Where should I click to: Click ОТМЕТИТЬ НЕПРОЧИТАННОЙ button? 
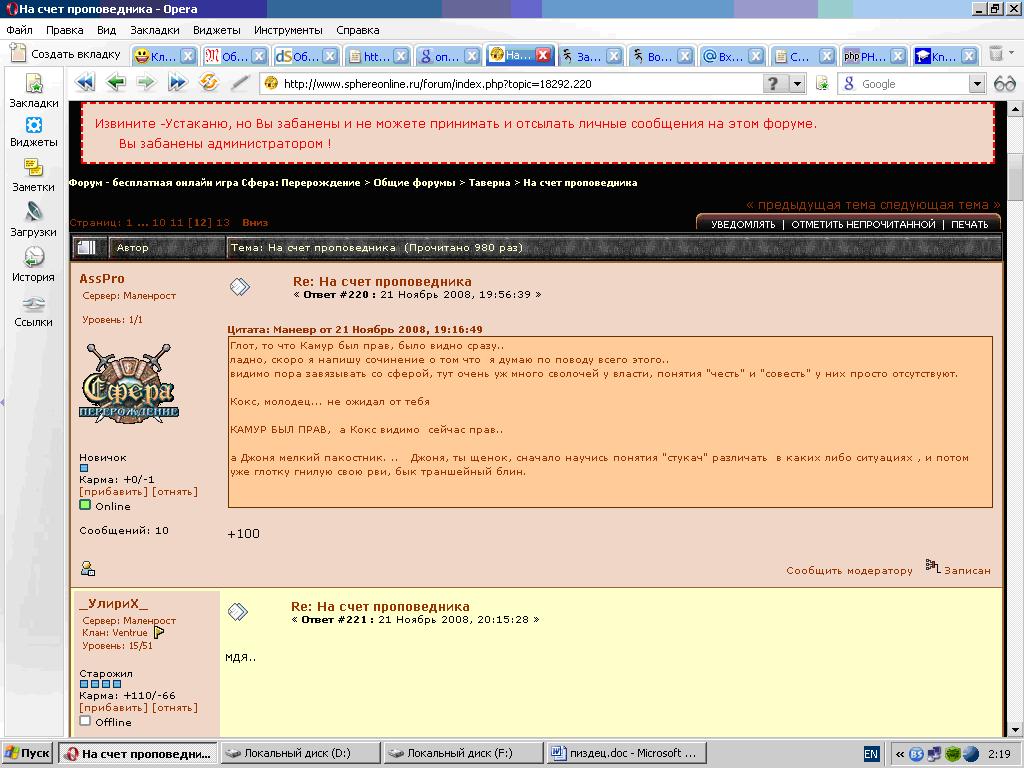click(x=863, y=224)
